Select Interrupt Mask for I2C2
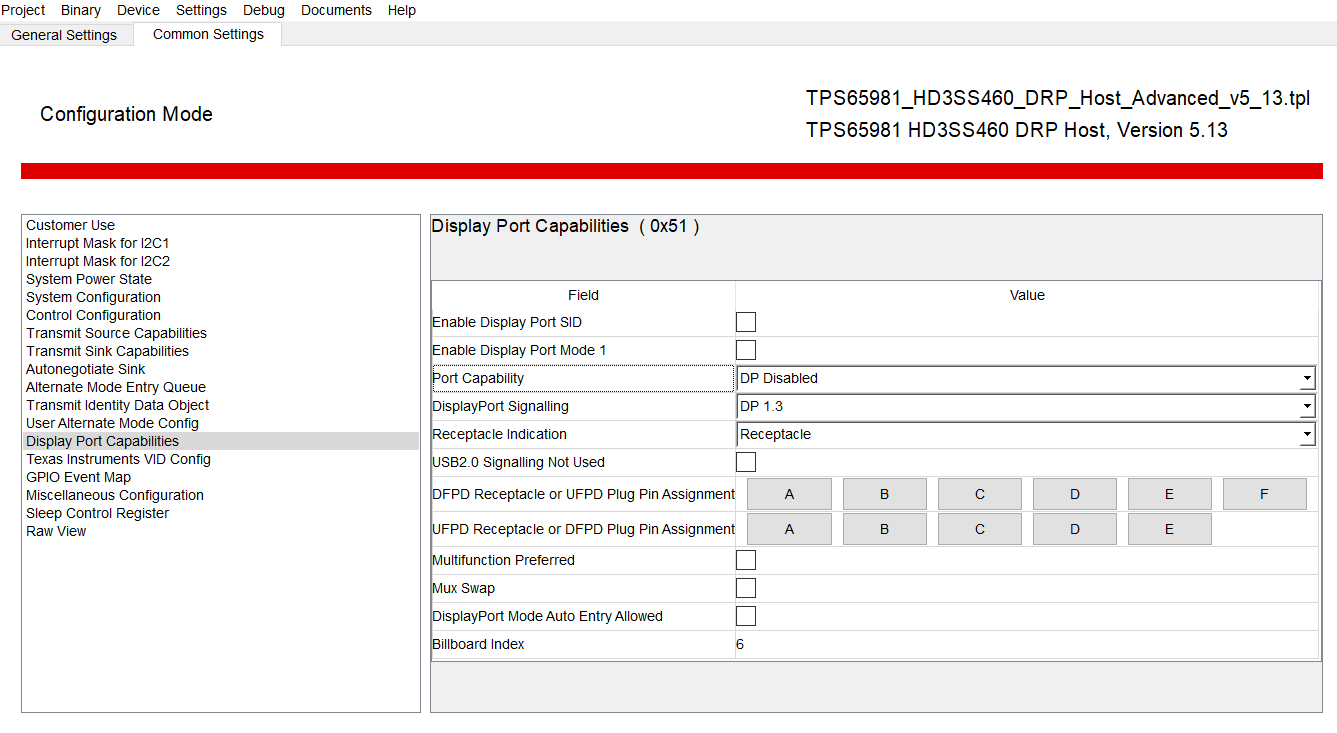 (221, 261)
